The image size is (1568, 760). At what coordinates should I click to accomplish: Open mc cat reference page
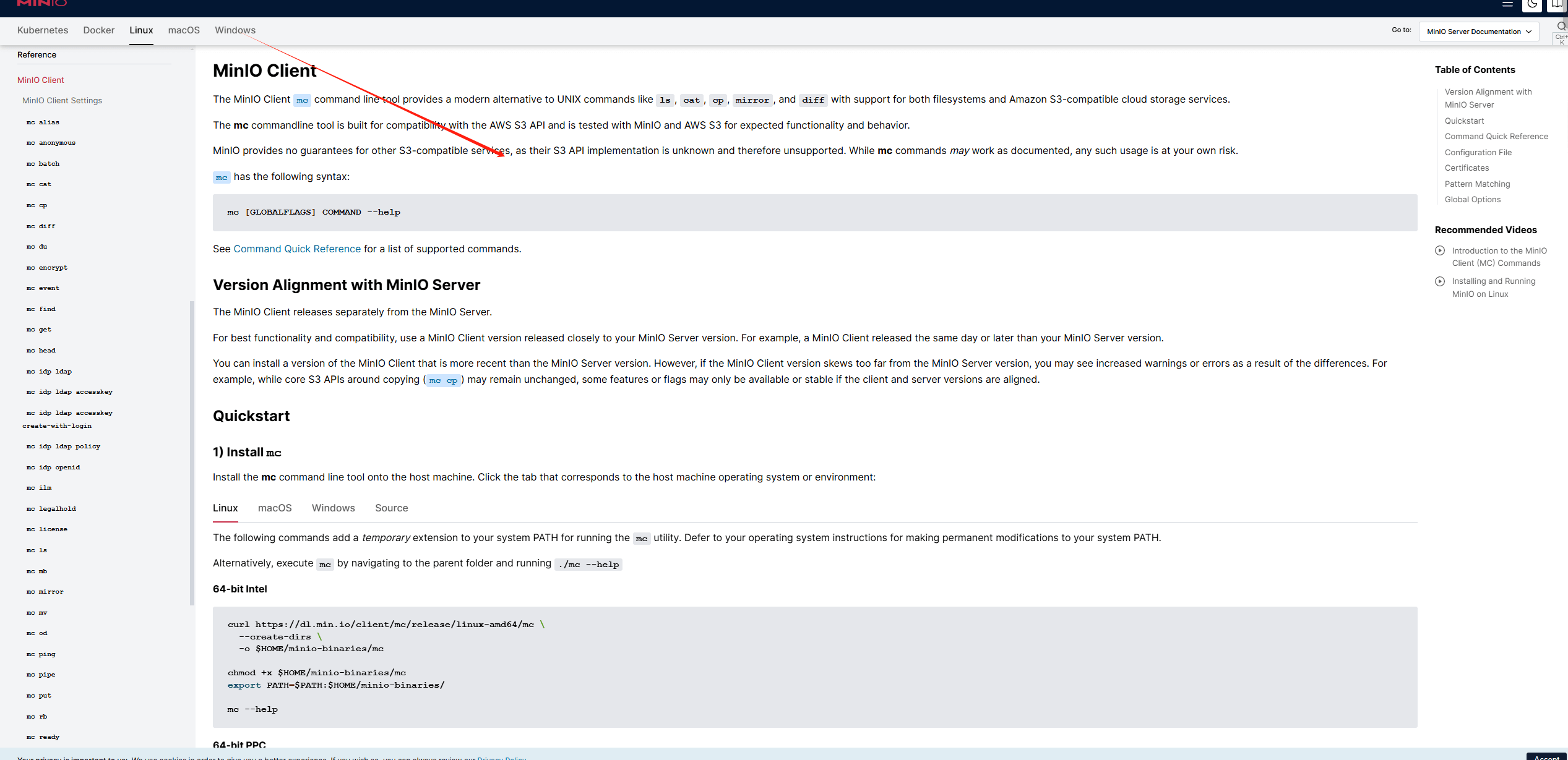pos(39,184)
